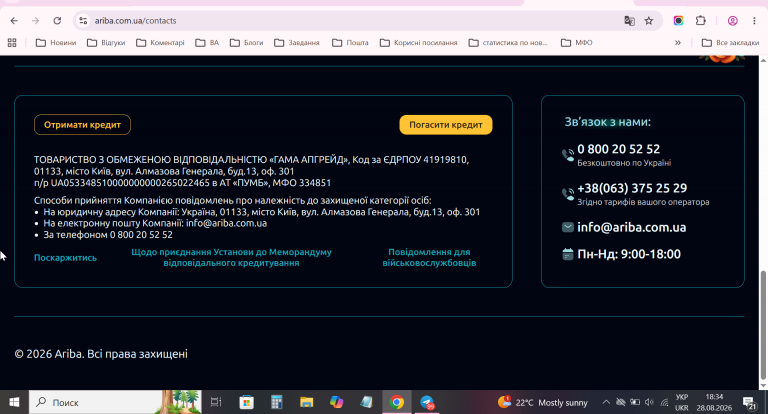768x414 pixels.
Task: Open the Windows Start menu
Action: (14, 402)
